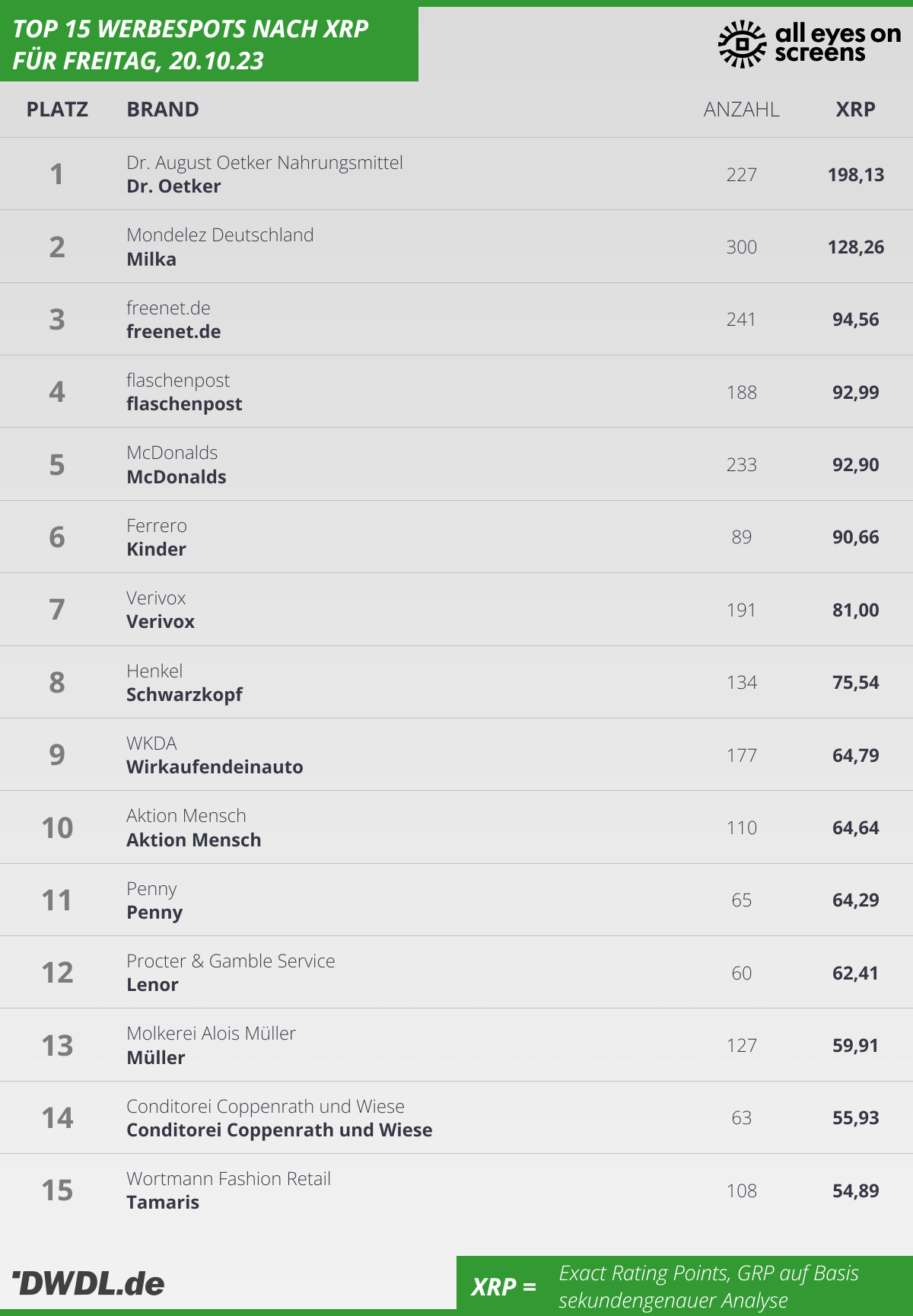Click the Tamaris brand name
Screen dimensions: 913x1316
tap(163, 1203)
